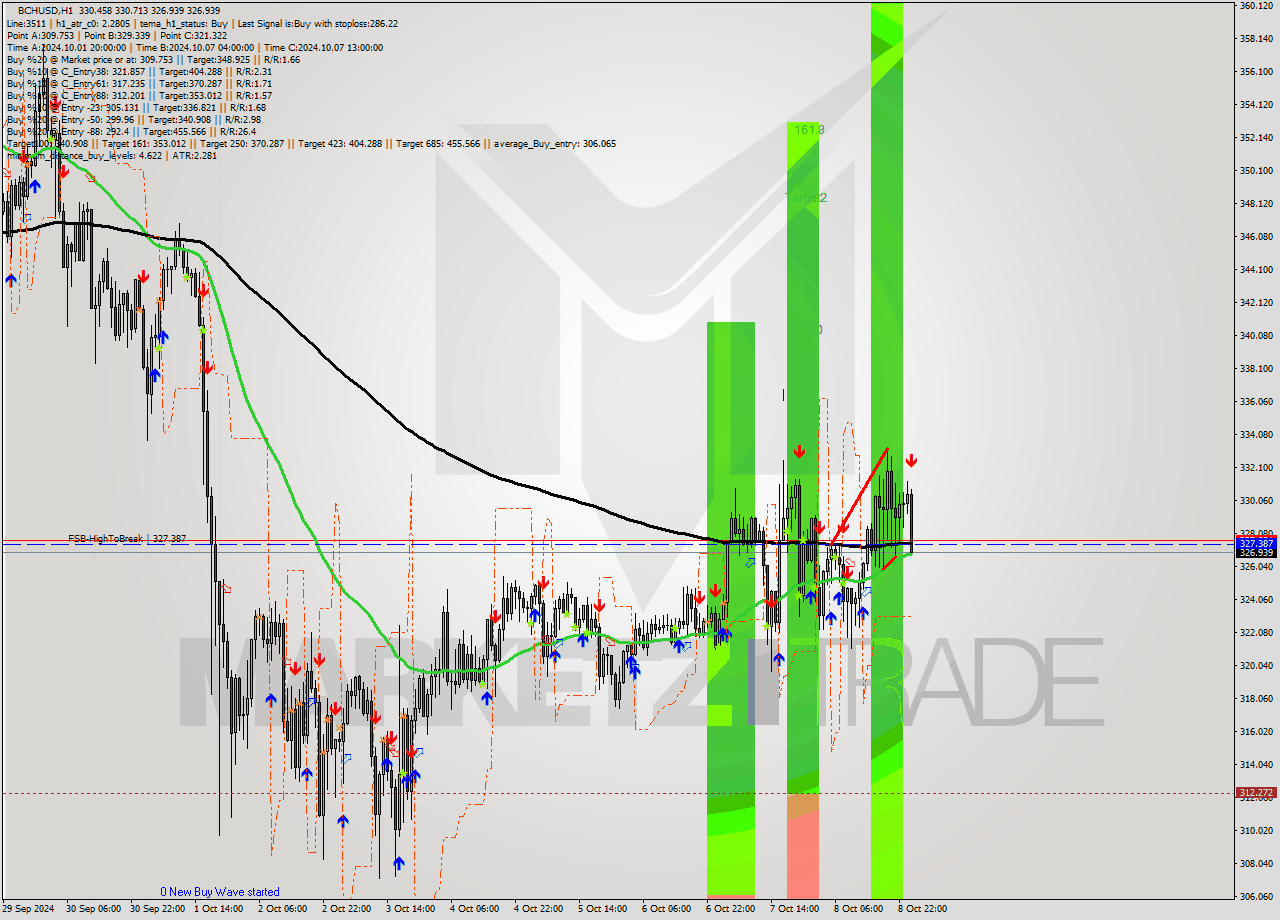The image size is (1280, 920).
Task: Click the '29 Sep 2024' time axis label
Action: click(x=28, y=909)
